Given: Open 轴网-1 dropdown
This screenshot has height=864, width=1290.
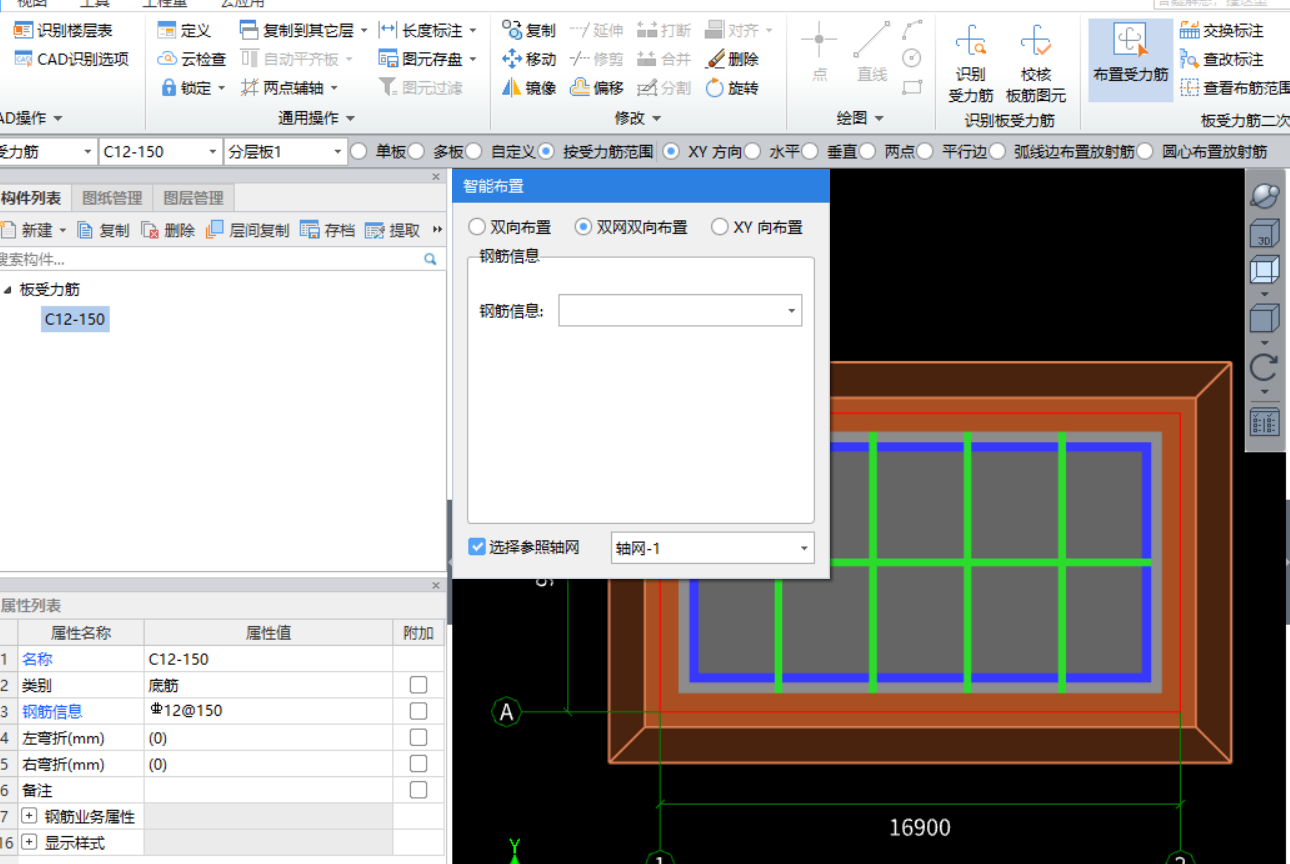Looking at the screenshot, I should pyautogui.click(x=804, y=548).
